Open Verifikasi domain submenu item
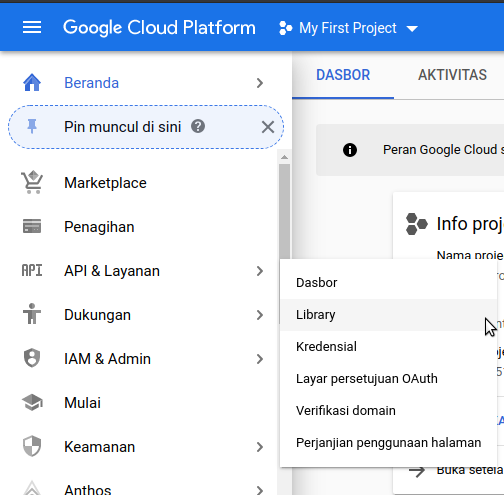The height and width of the screenshot is (495, 504). click(x=389, y=411)
